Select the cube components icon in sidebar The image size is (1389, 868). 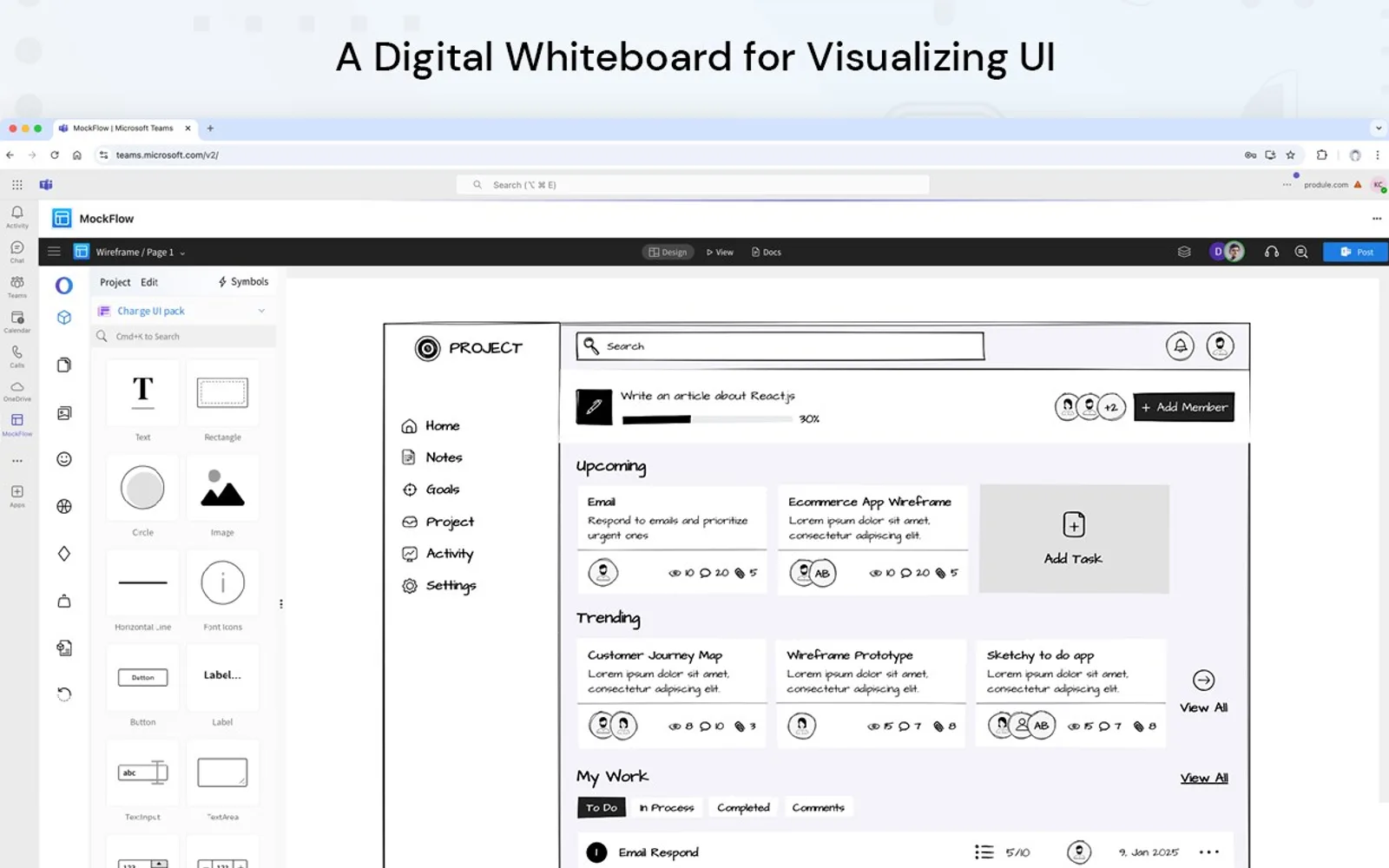click(64, 318)
